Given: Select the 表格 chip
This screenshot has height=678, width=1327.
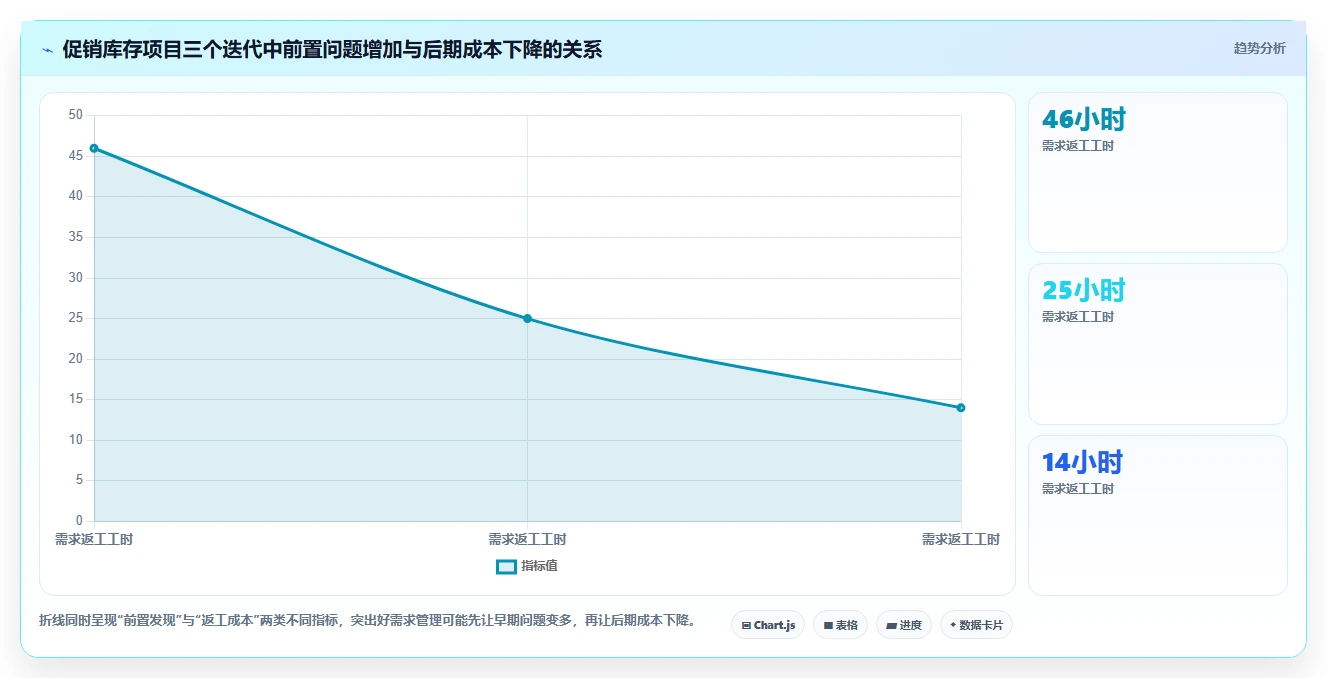Looking at the screenshot, I should click(x=840, y=625).
